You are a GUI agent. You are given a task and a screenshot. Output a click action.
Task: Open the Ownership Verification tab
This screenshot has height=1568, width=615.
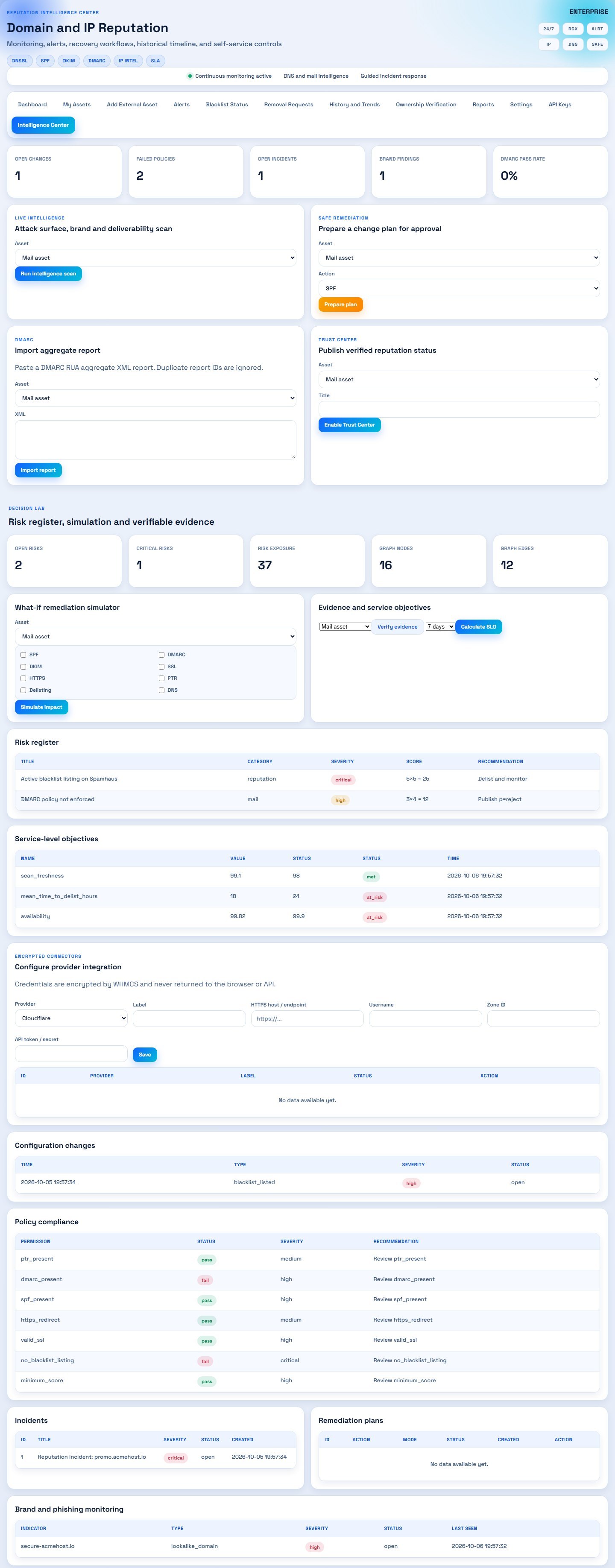tap(426, 105)
